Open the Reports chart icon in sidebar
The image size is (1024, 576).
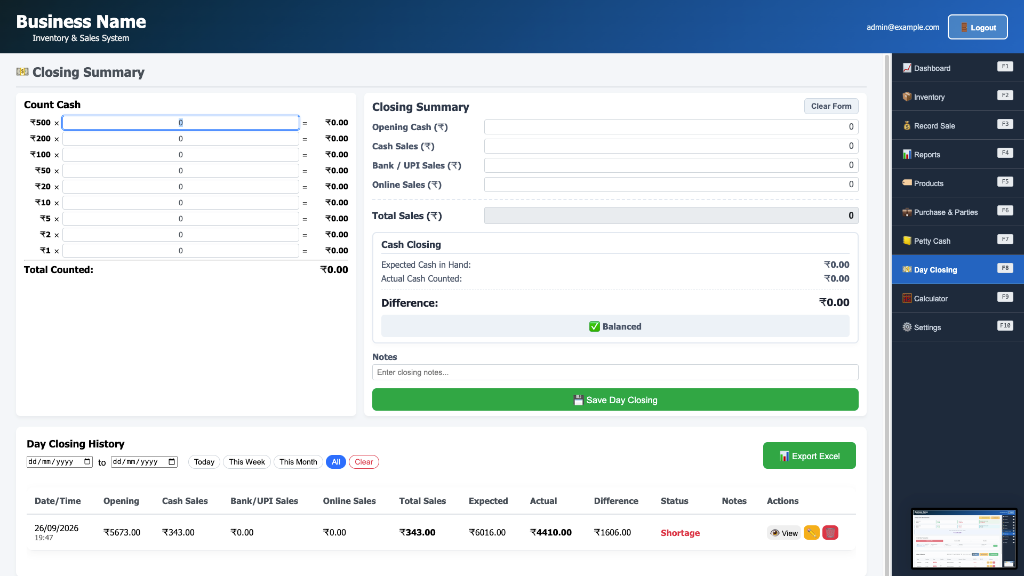(x=906, y=154)
